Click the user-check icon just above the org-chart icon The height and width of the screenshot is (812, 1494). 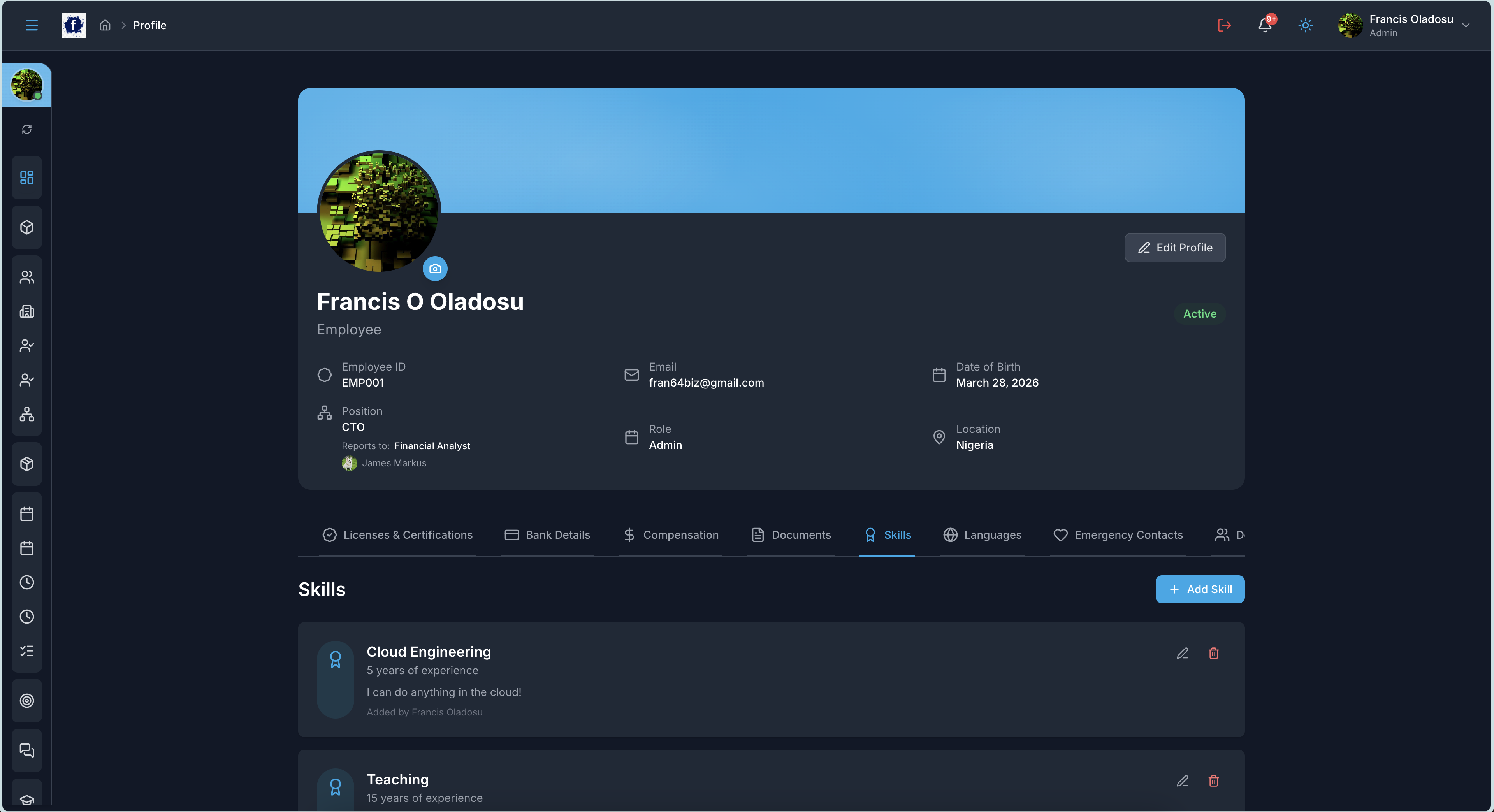pyautogui.click(x=27, y=380)
